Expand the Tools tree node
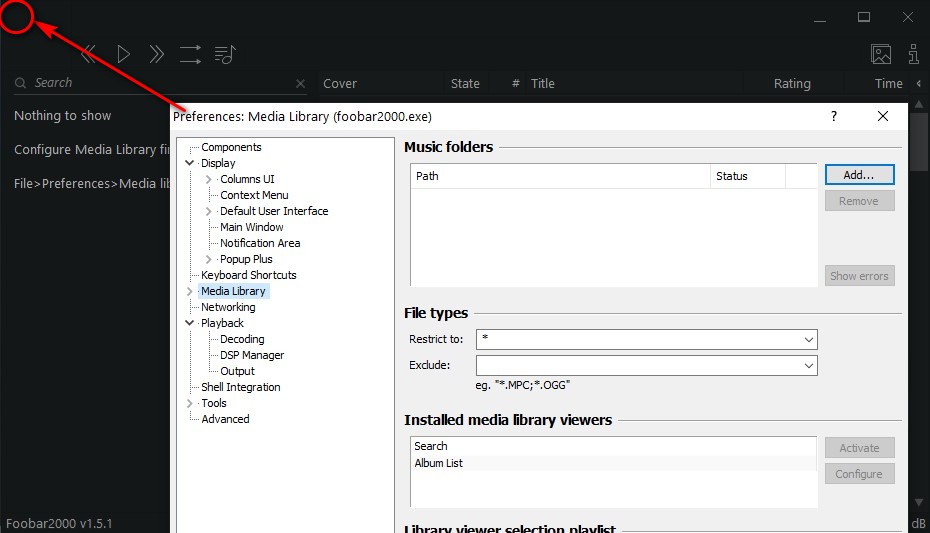This screenshot has height=533, width=930. click(x=190, y=403)
